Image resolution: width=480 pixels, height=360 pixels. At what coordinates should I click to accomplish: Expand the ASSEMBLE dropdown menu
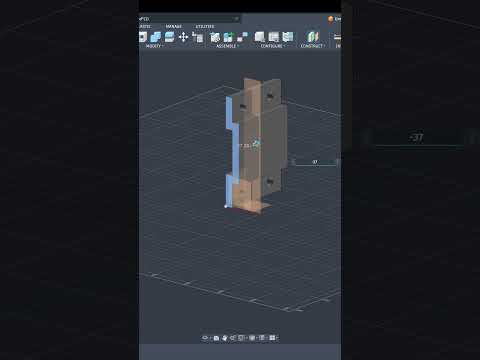(x=227, y=46)
